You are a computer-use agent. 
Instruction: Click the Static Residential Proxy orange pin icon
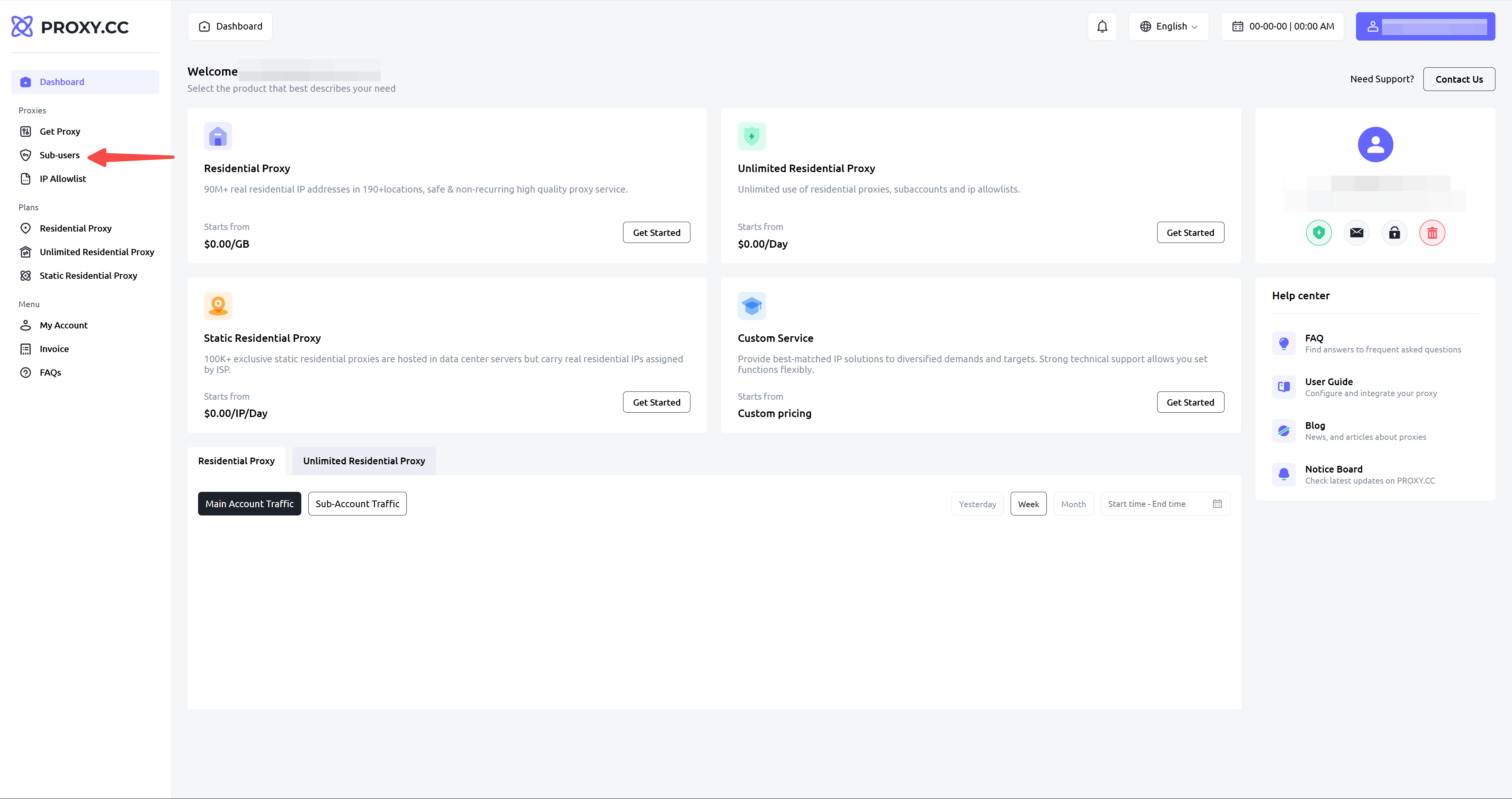point(218,306)
